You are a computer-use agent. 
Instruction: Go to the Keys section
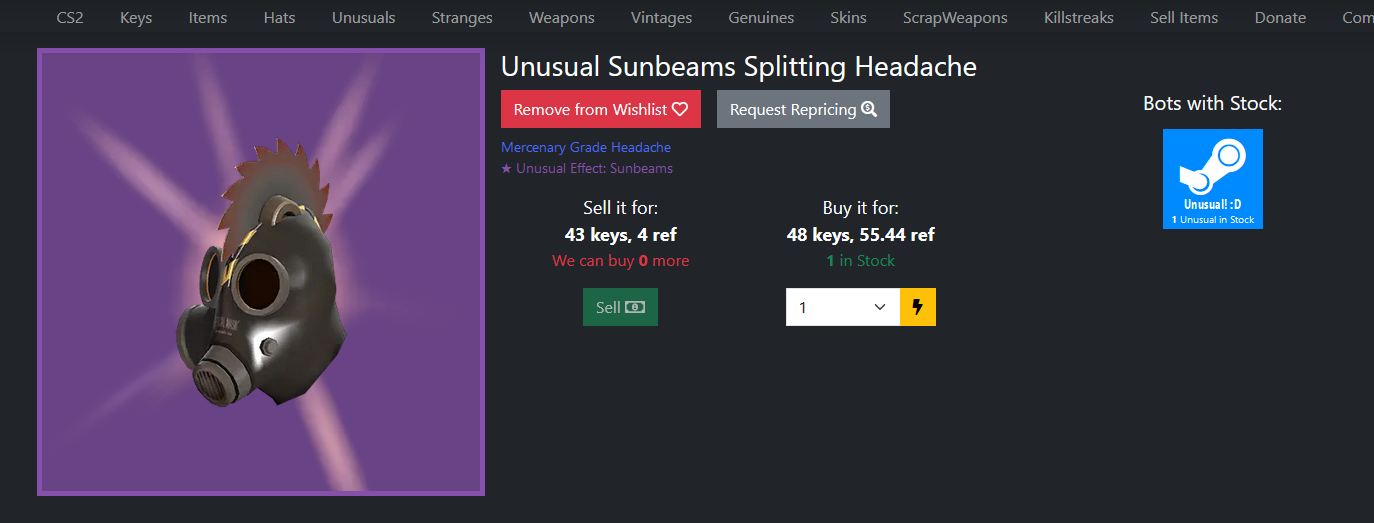(x=136, y=17)
